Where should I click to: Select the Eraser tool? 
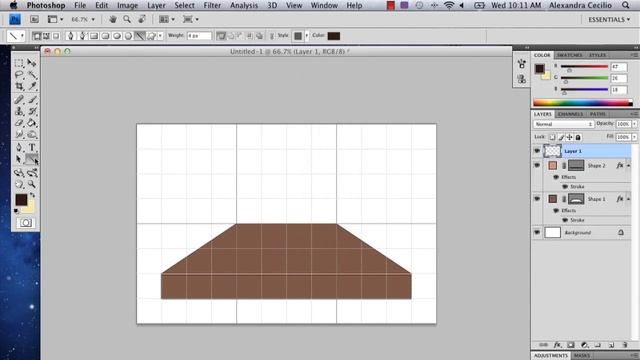(19, 122)
